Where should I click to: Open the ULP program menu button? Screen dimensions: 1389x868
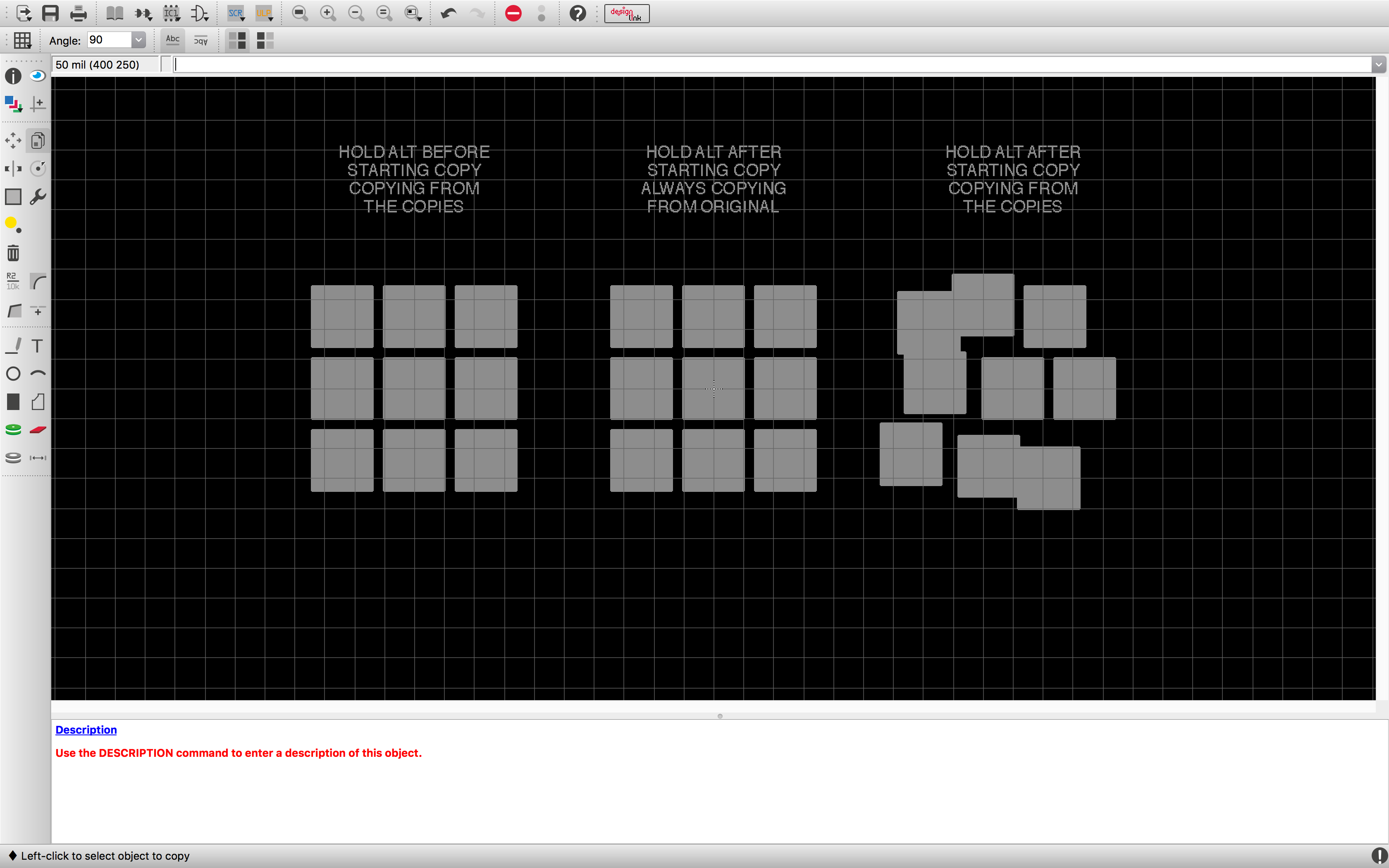point(264,13)
